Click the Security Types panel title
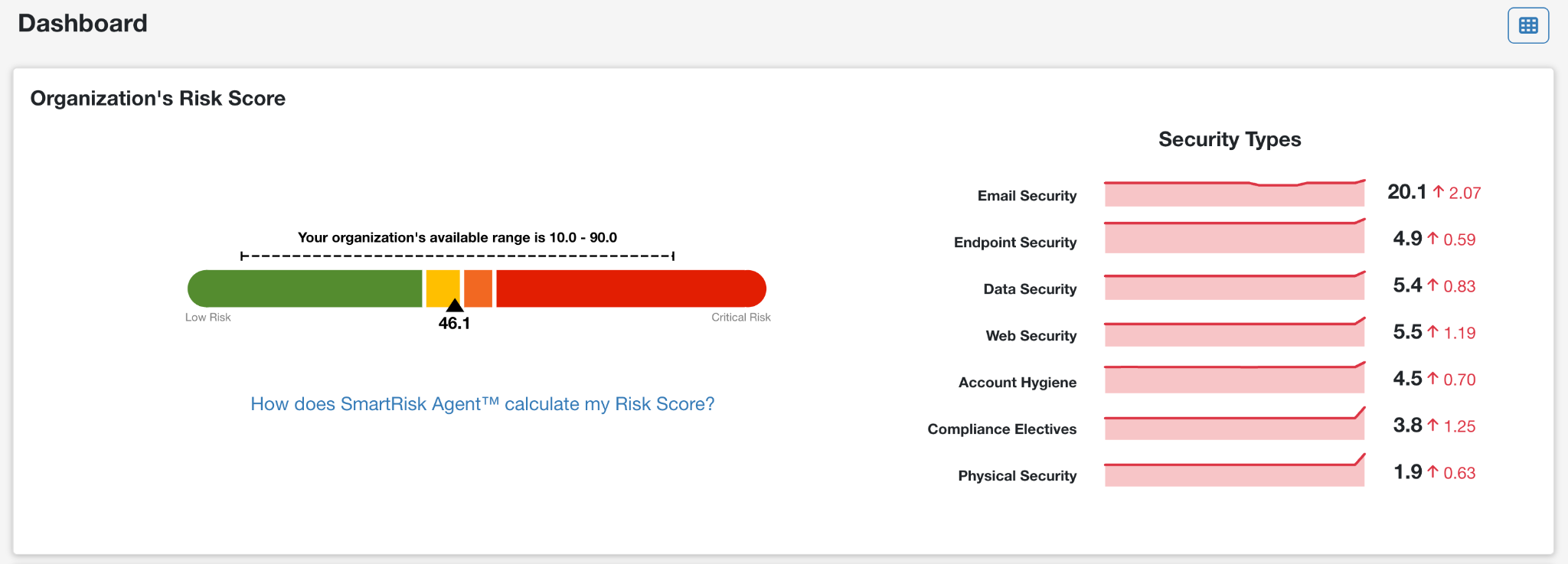 [x=1229, y=139]
